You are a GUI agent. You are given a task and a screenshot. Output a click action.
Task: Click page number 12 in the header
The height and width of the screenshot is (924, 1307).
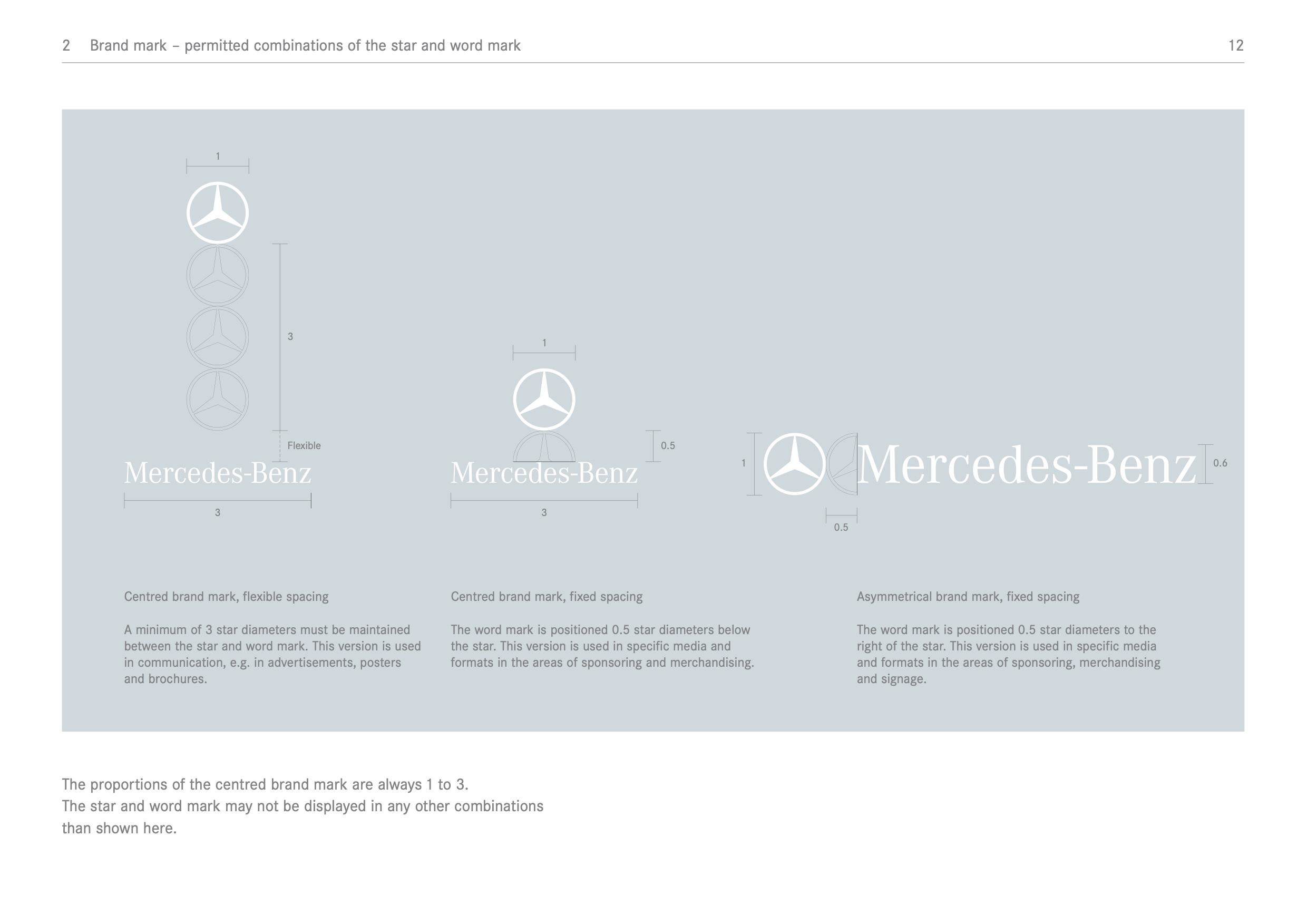coord(1236,45)
